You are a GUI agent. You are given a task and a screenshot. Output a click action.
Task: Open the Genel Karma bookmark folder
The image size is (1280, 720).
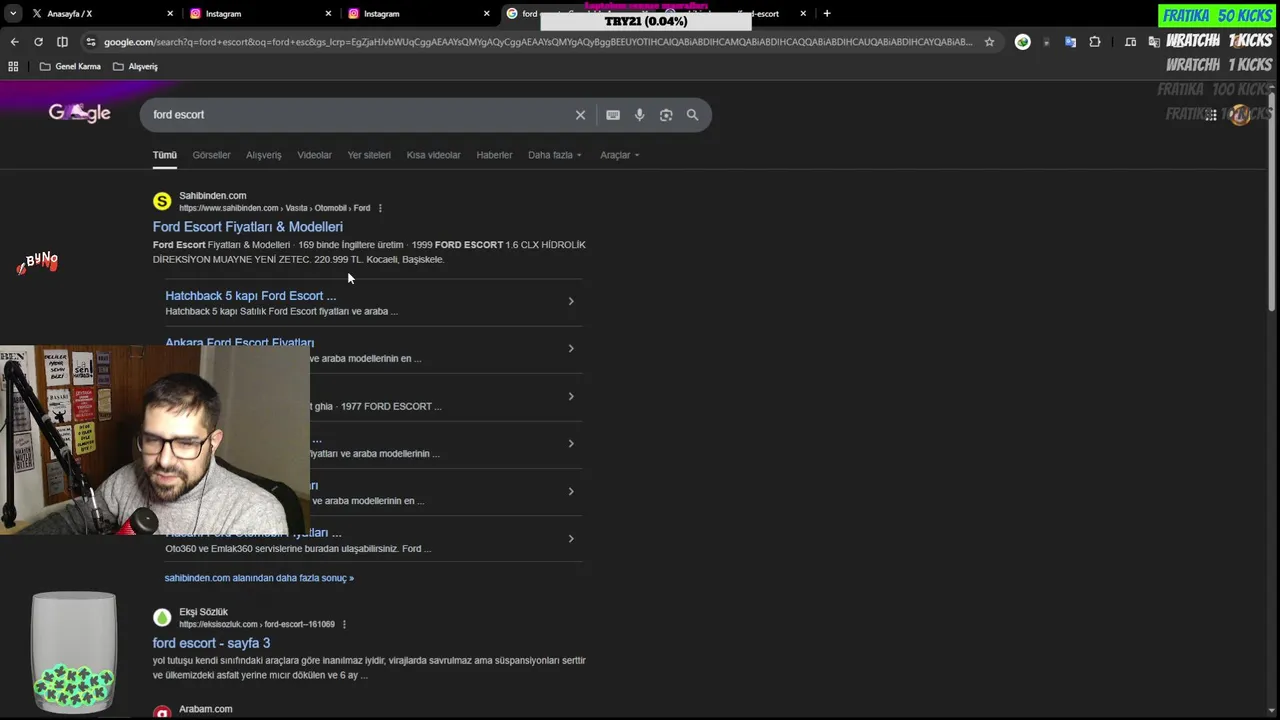pyautogui.click(x=70, y=66)
